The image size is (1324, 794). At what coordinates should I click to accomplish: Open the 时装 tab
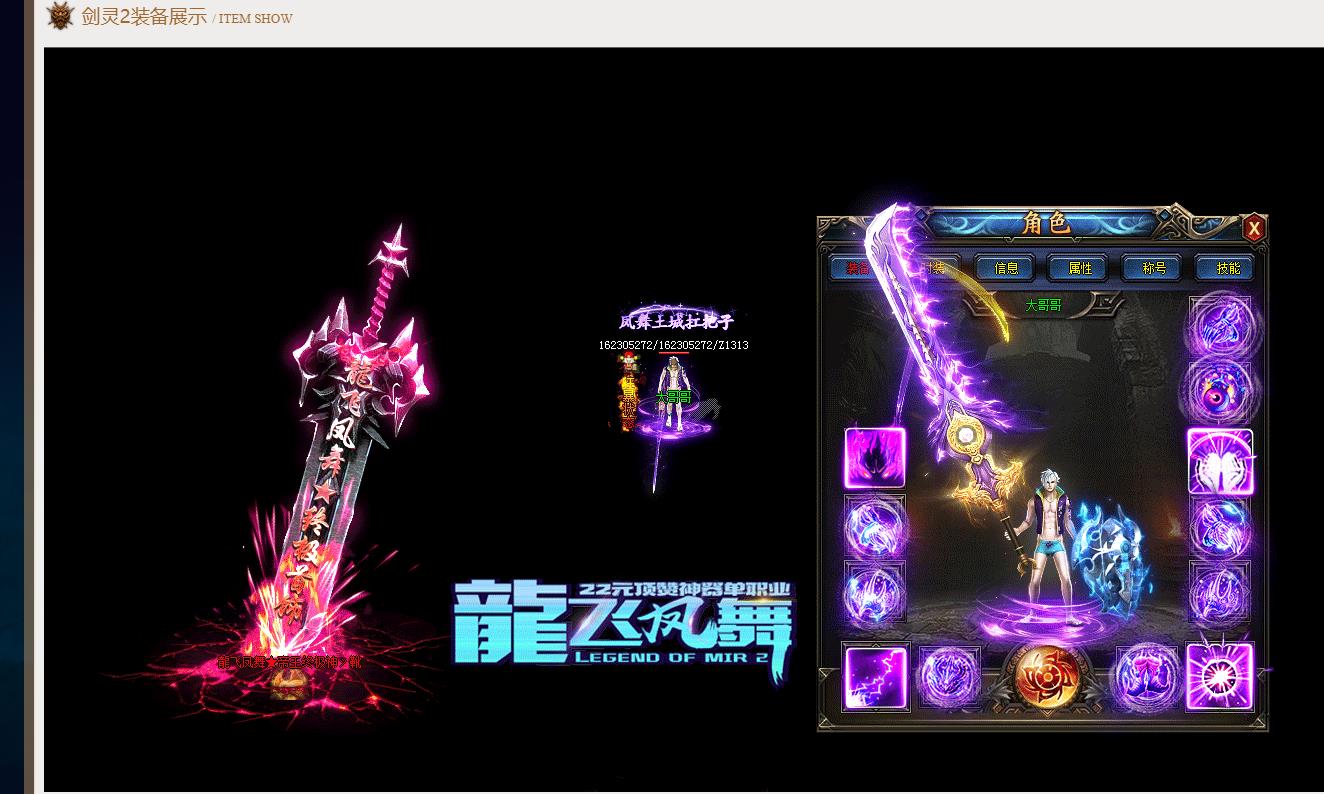pyautogui.click(x=934, y=268)
